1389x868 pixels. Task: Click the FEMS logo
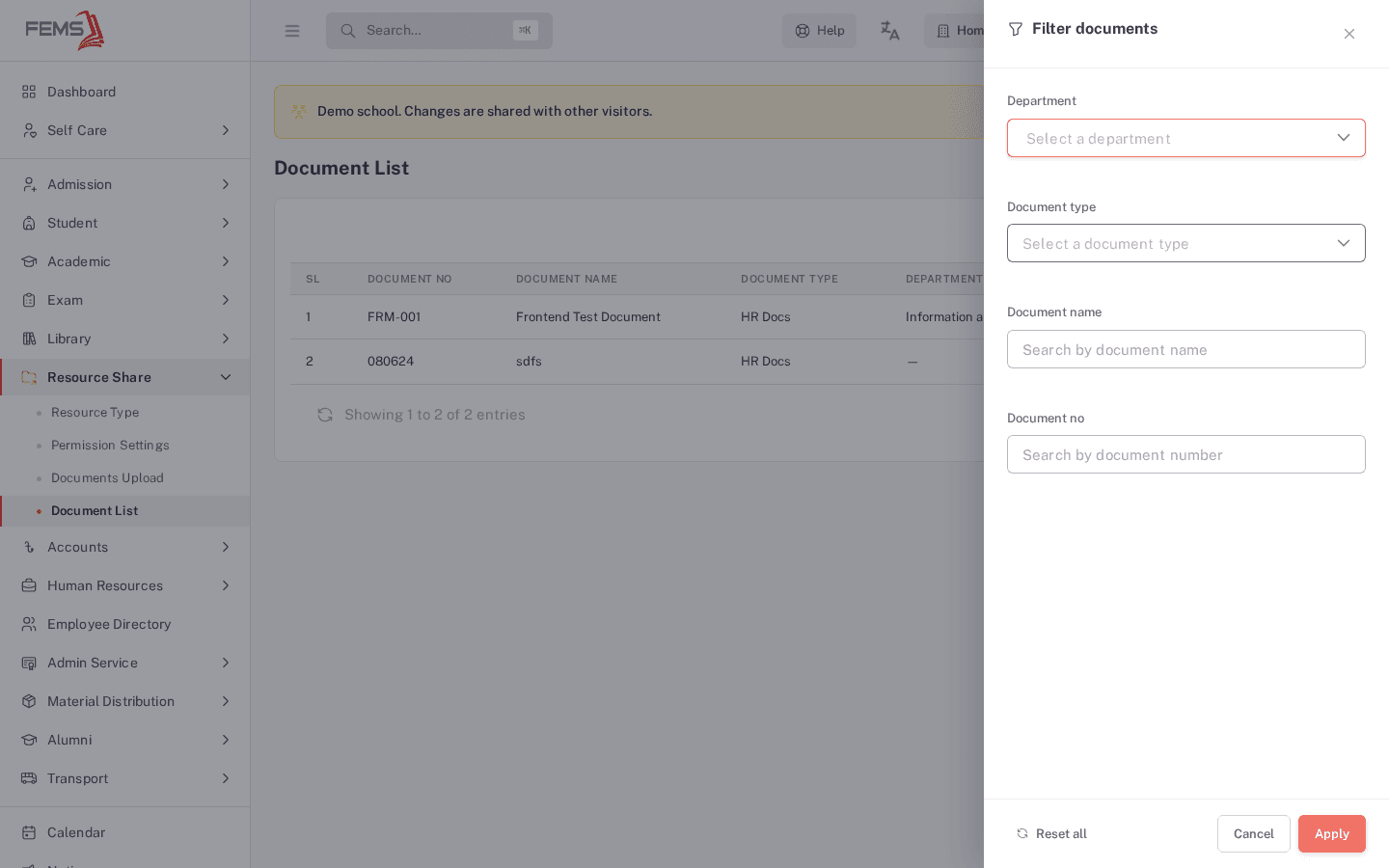click(x=65, y=30)
